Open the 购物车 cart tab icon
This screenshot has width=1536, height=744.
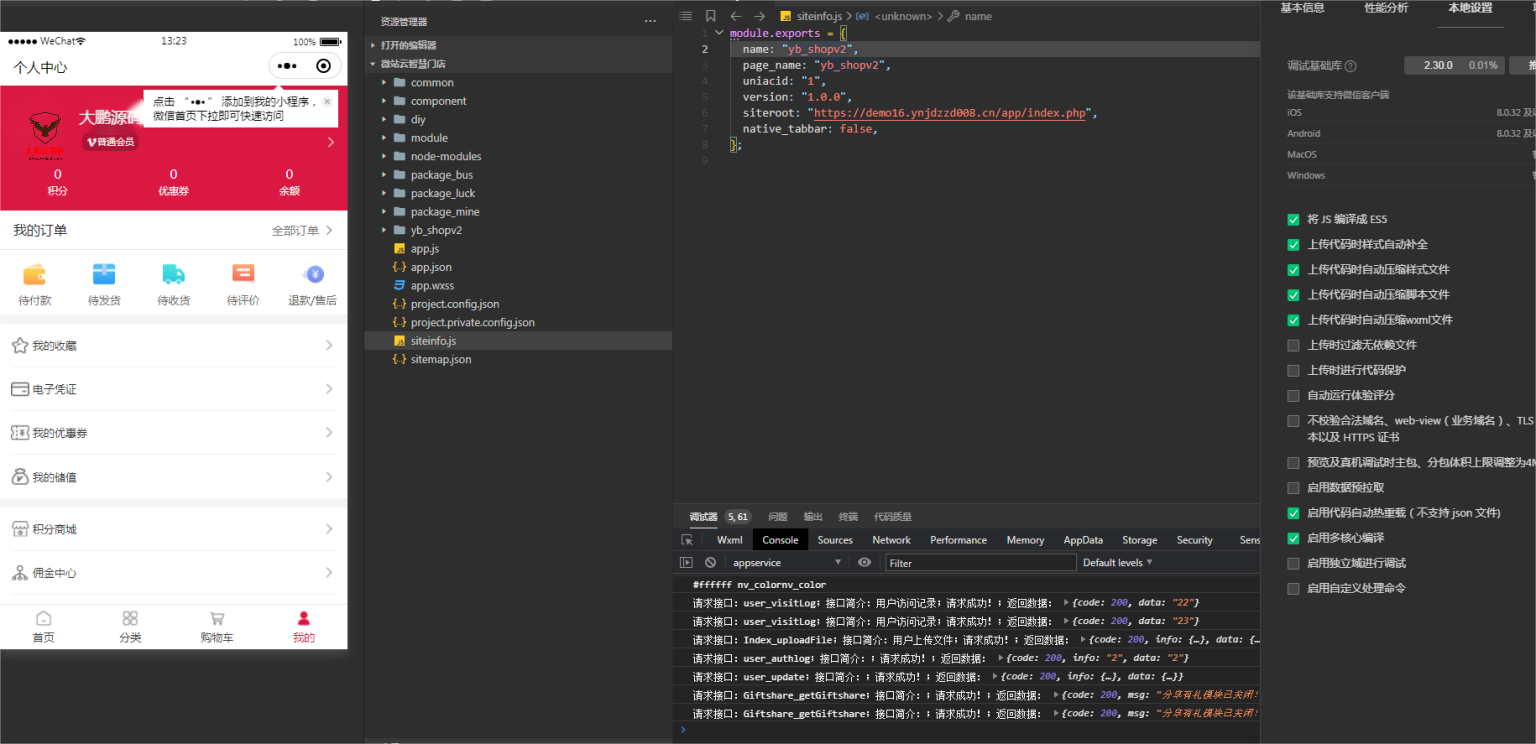click(x=217, y=619)
